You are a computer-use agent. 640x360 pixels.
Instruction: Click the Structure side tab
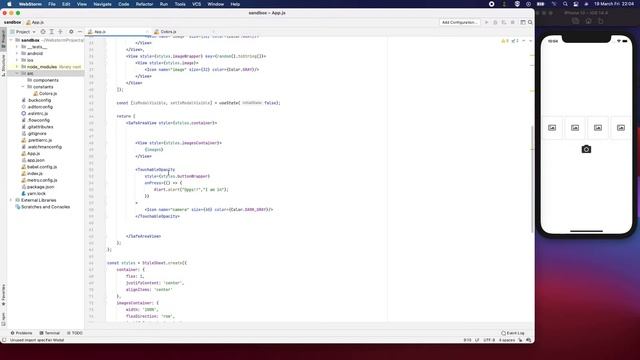click(x=4, y=65)
